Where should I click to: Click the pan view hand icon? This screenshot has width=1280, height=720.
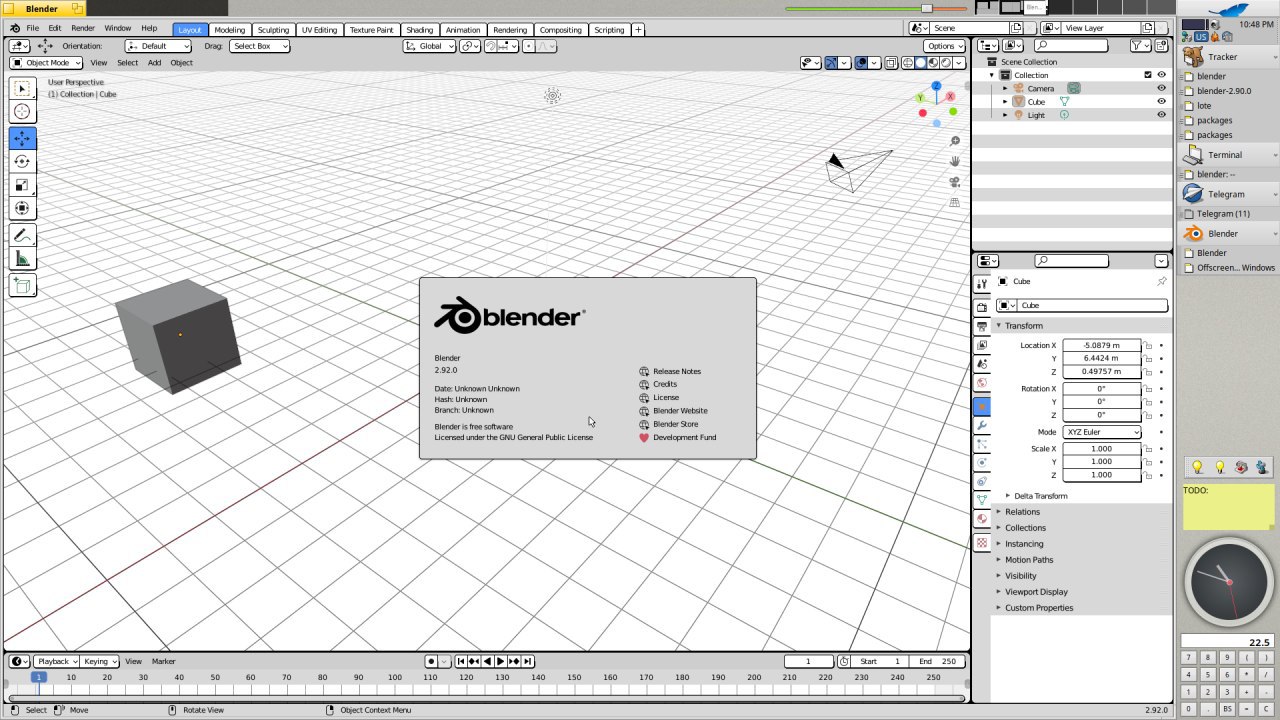(x=955, y=161)
